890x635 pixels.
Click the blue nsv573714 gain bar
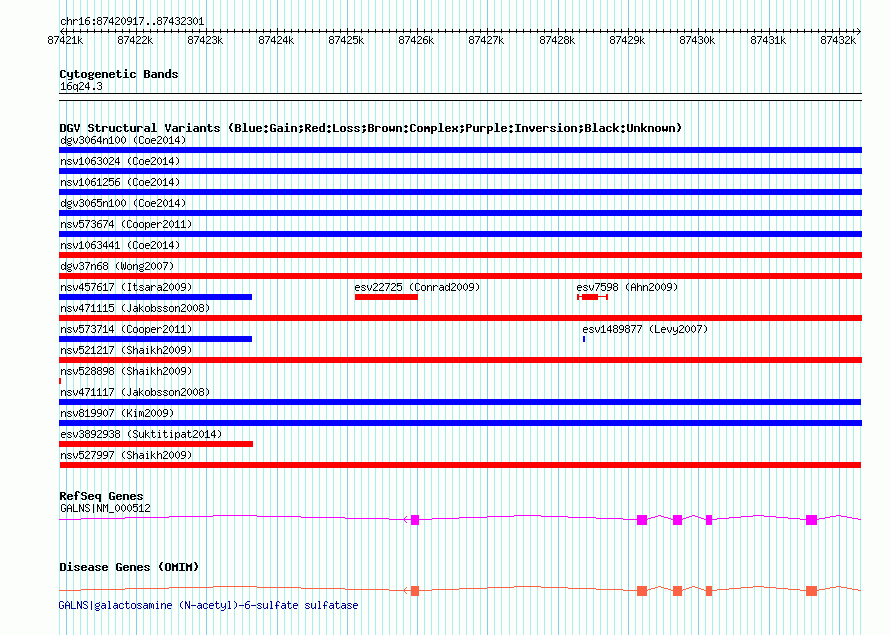pyautogui.click(x=156, y=339)
